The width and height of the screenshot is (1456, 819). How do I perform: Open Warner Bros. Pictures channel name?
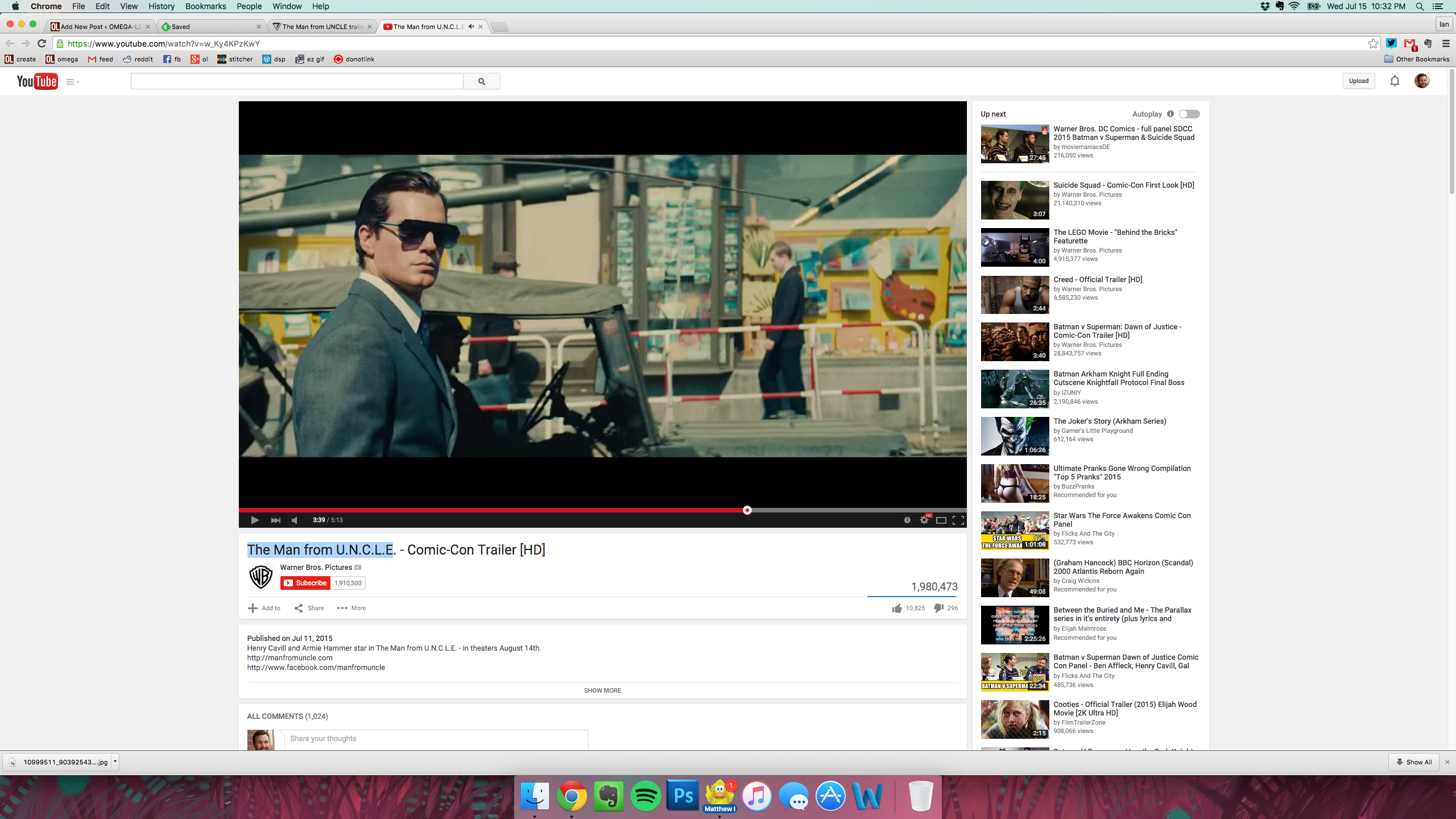(x=316, y=568)
